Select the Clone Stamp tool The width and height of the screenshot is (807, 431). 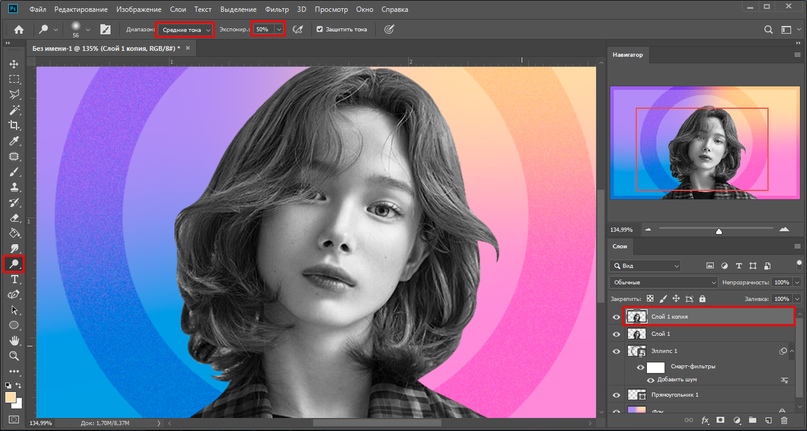click(14, 187)
